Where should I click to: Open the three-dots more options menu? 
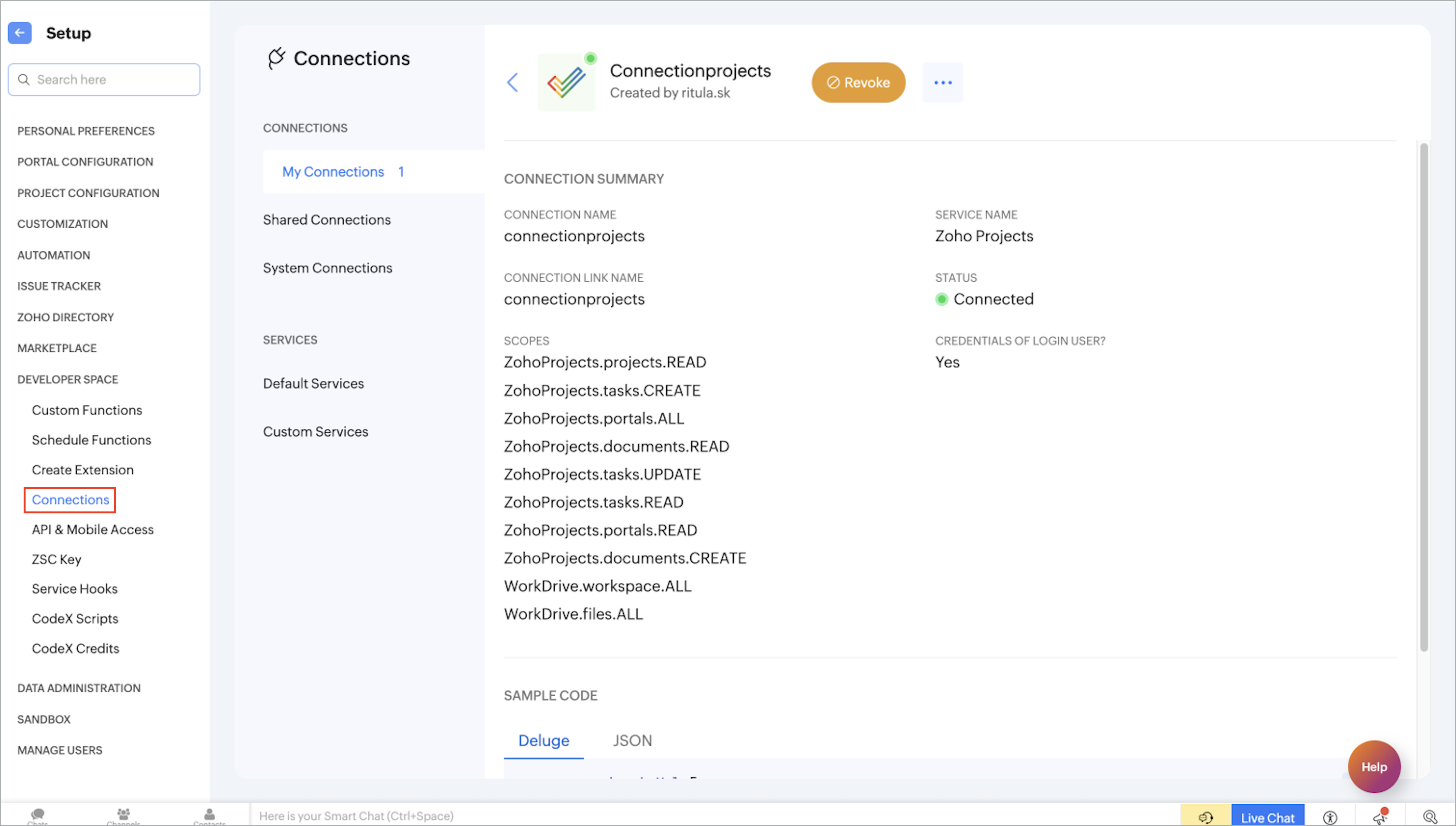[942, 83]
